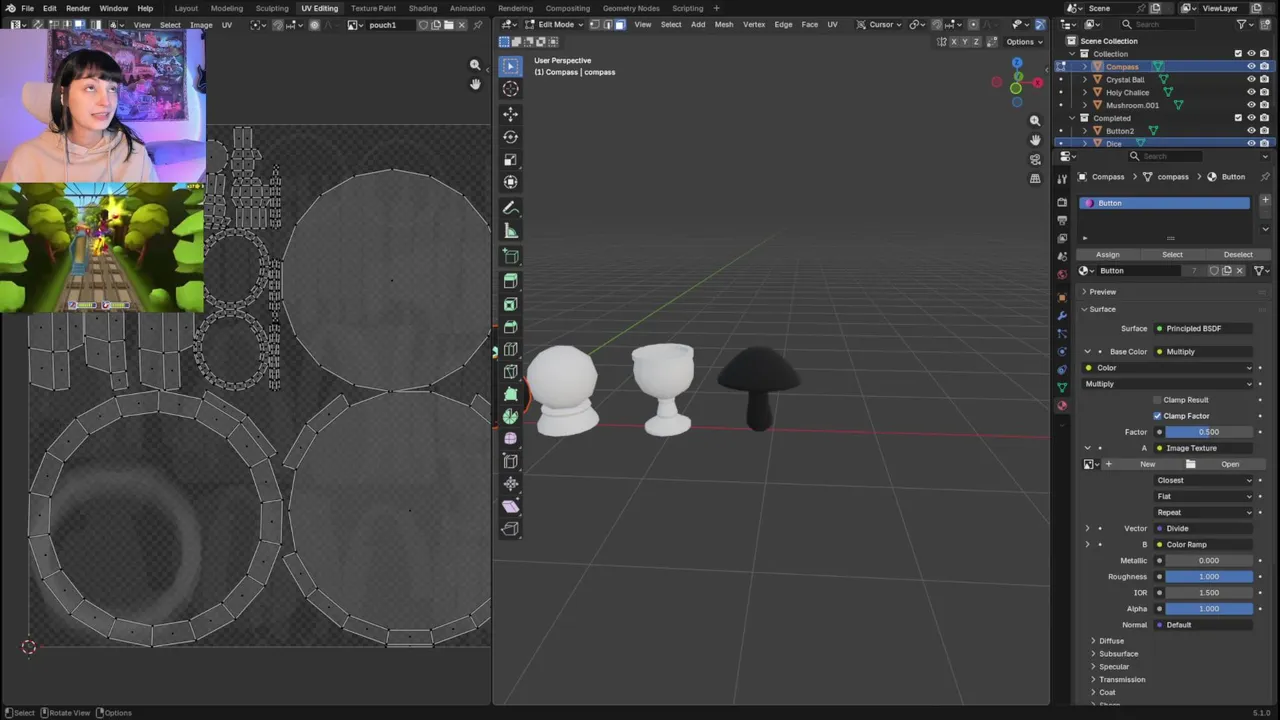Select the Scale tool in viewport toolbar
Screen dimensions: 1280x720
[x=510, y=160]
